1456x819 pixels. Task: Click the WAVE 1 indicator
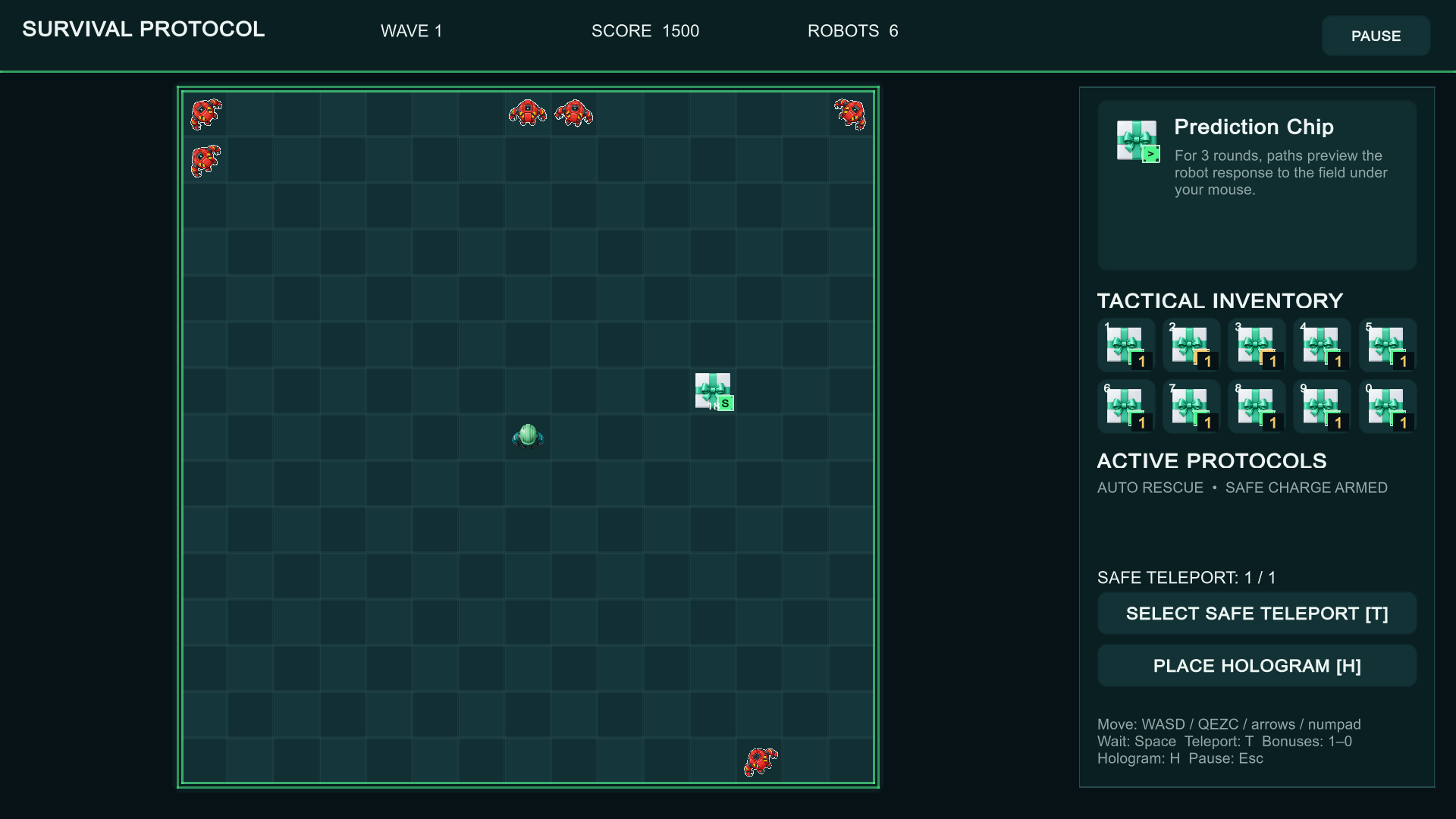[x=411, y=31]
